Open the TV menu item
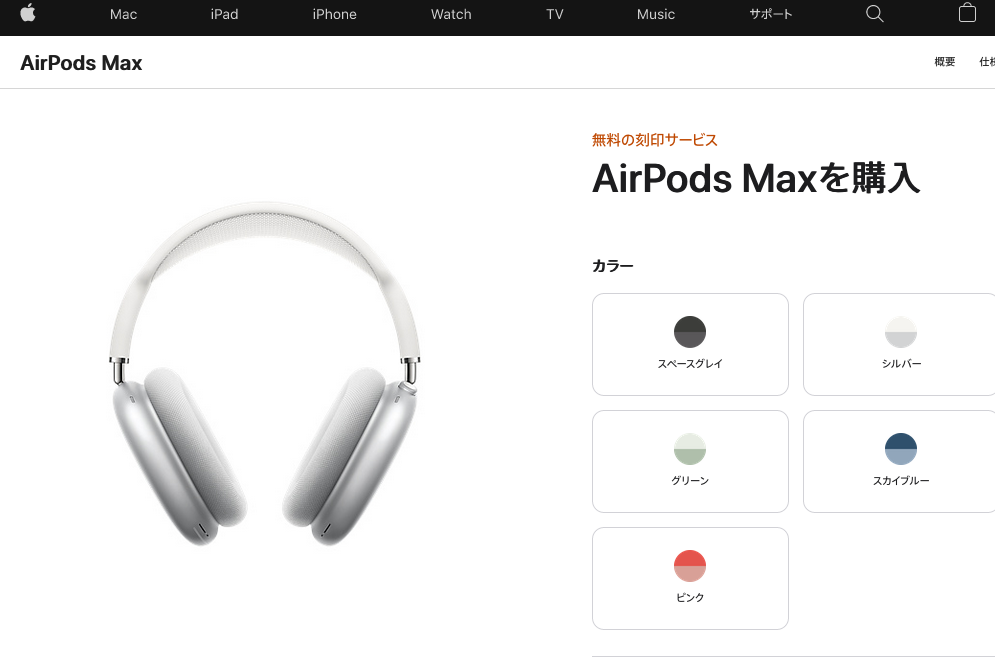Image resolution: width=995 pixels, height=672 pixels. pyautogui.click(x=555, y=14)
